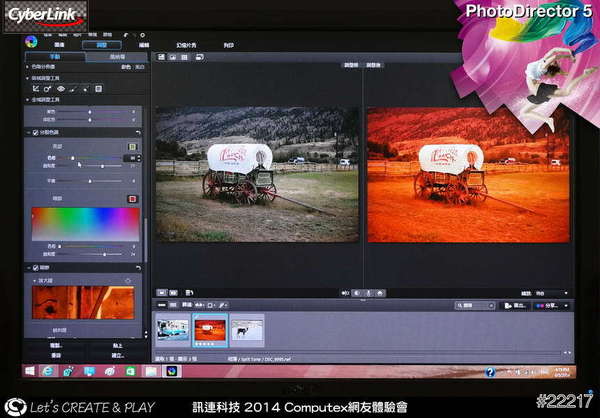Viewport: 600px width, 418px height.
Task: Expand the histogram section at panel top
Action: point(27,66)
